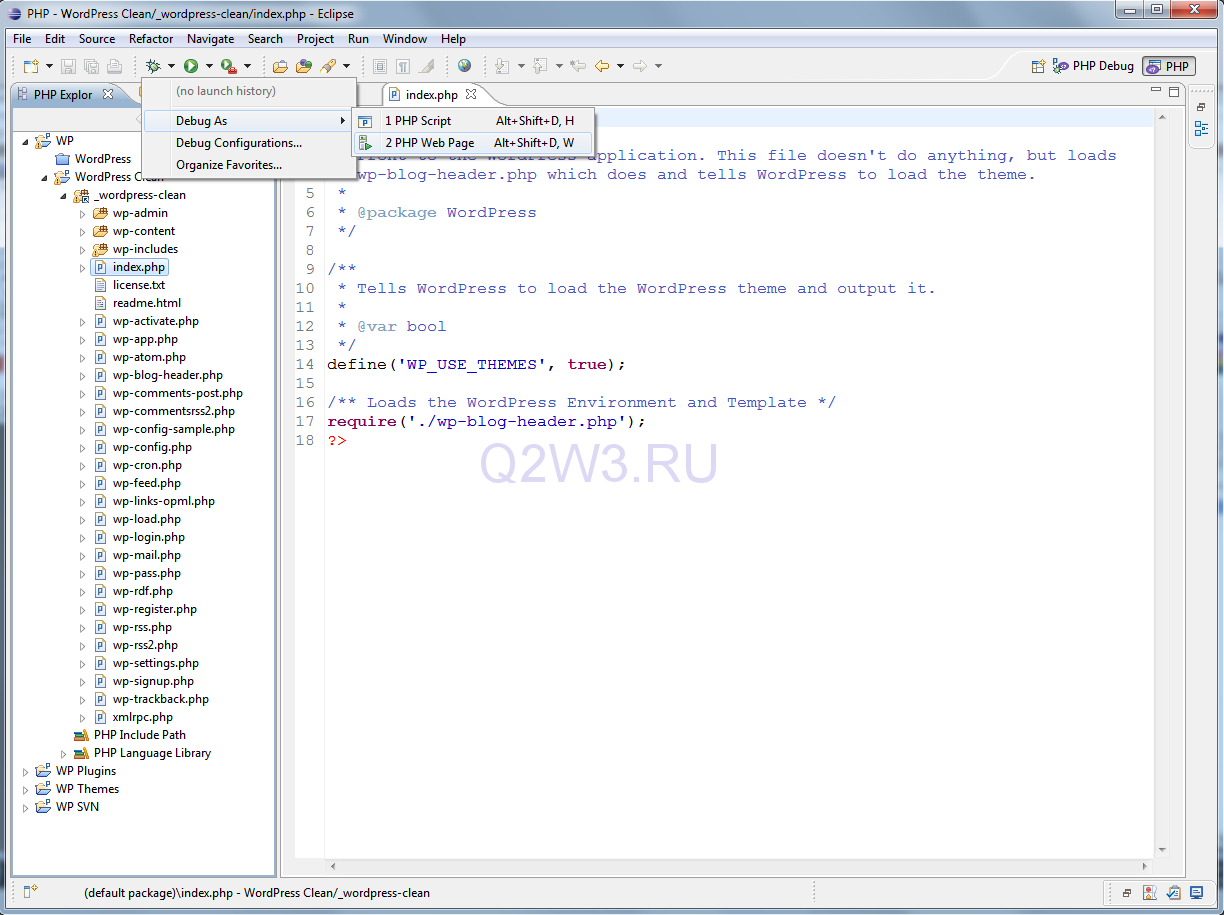Choose Debug Configurations... entry

click(249, 143)
